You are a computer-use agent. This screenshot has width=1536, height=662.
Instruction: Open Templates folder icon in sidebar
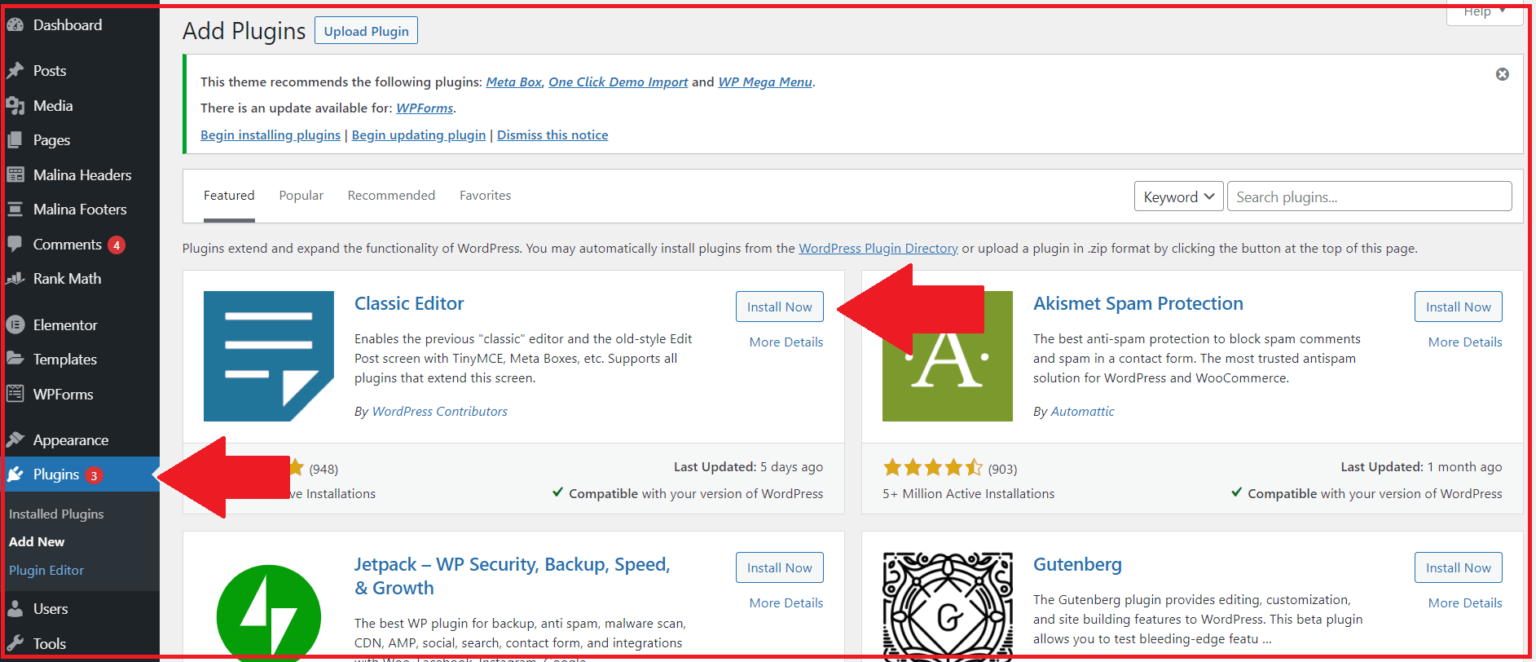point(15,360)
